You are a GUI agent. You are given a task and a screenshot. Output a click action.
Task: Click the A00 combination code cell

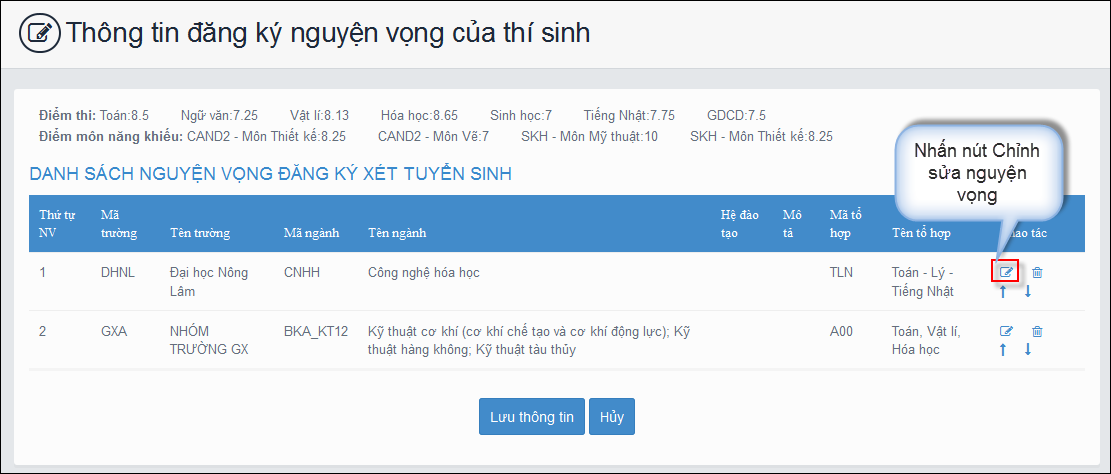(x=840, y=331)
